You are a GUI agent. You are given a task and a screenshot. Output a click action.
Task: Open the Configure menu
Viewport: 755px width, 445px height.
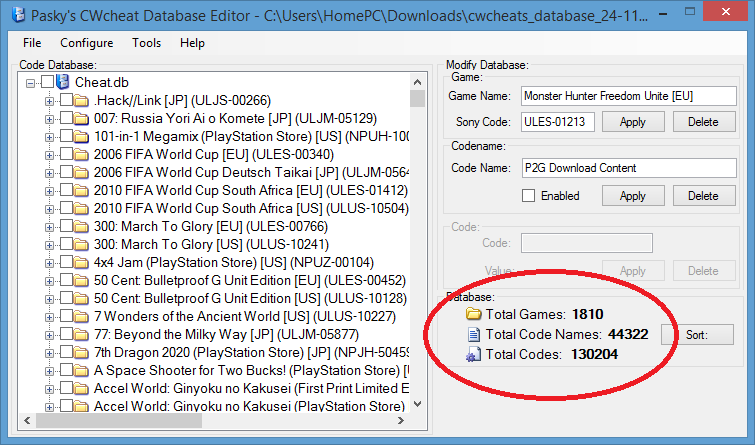(86, 43)
